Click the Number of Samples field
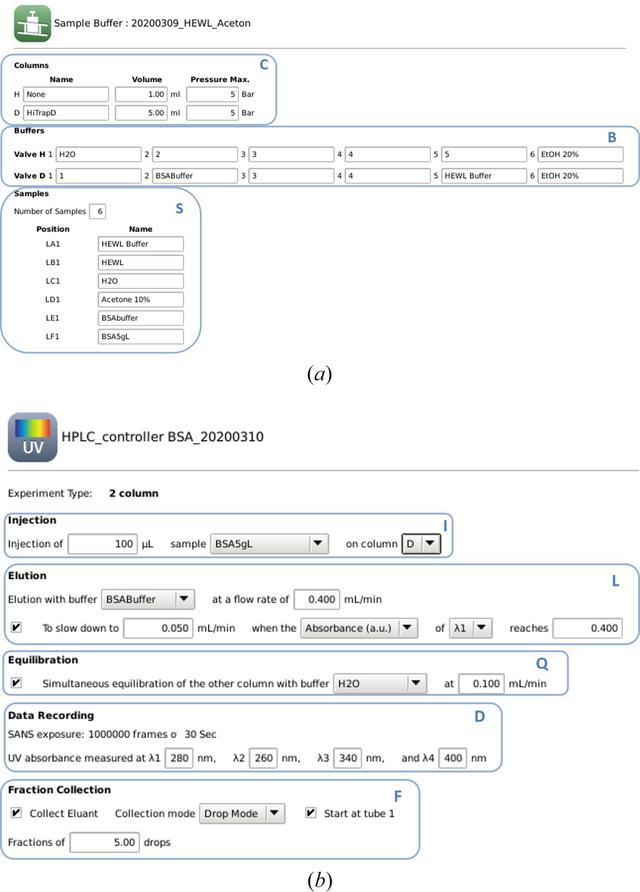 click(98, 211)
